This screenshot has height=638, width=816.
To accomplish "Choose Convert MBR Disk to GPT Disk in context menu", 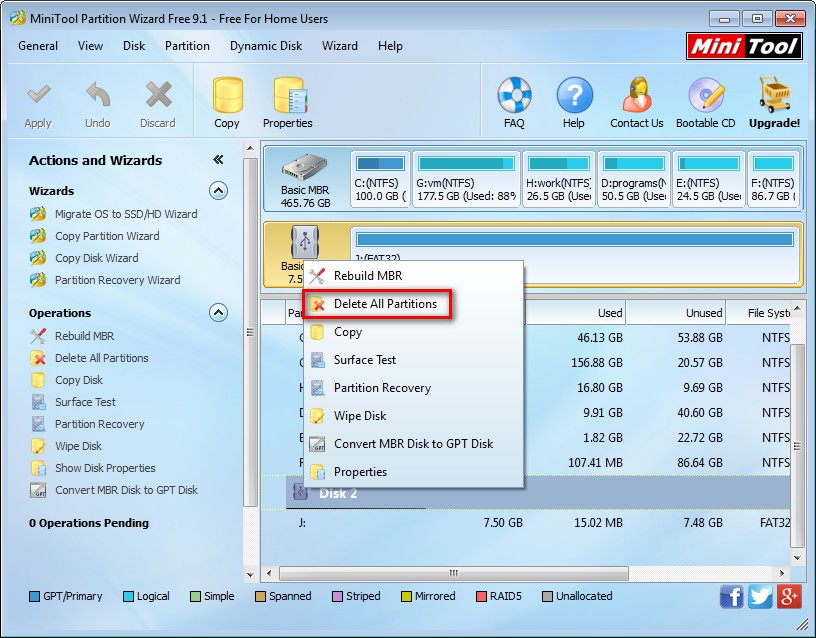I will [x=413, y=444].
